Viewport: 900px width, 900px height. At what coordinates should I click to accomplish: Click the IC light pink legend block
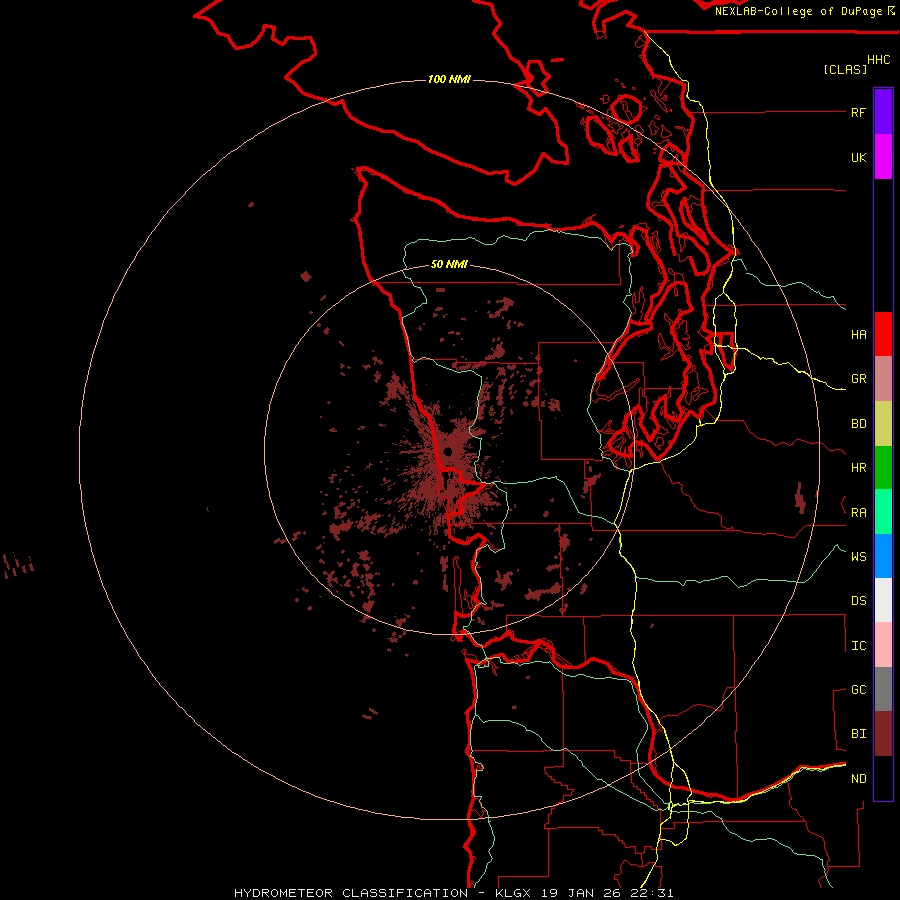(883, 645)
